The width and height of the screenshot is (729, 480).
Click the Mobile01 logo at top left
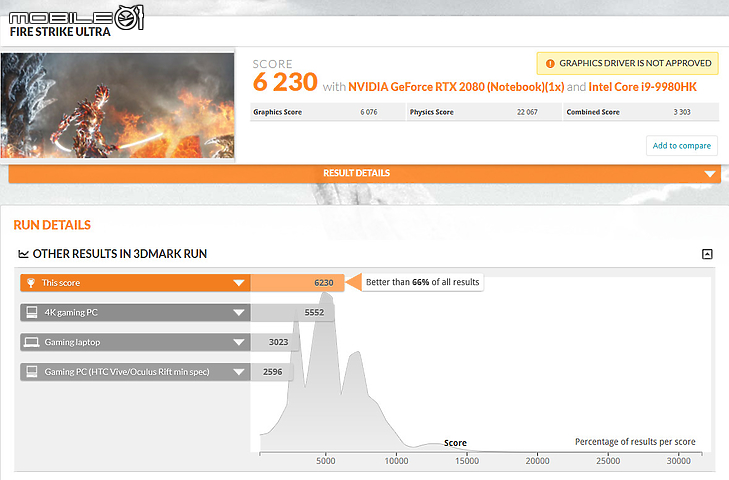(x=77, y=18)
